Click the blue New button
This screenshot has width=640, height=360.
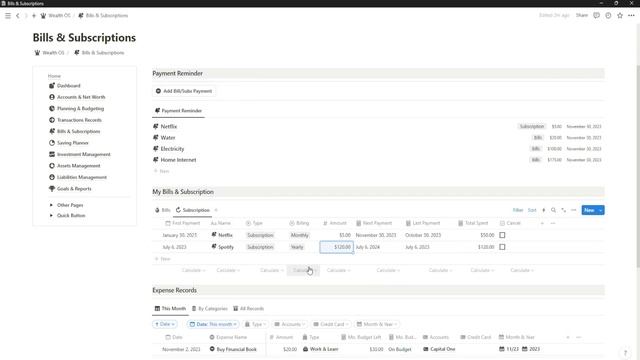pyautogui.click(x=589, y=210)
